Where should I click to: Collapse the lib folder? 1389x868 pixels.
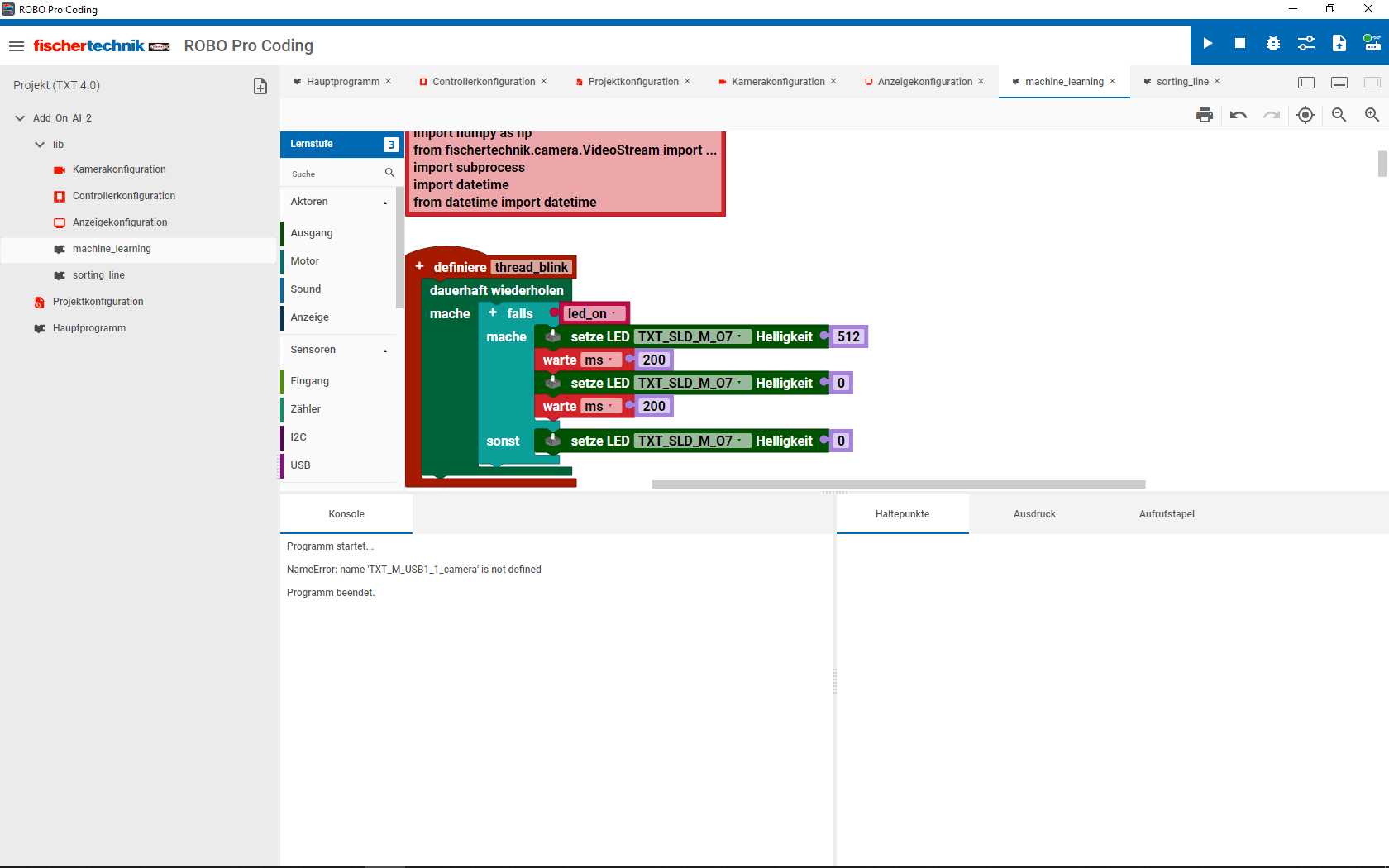[40, 145]
